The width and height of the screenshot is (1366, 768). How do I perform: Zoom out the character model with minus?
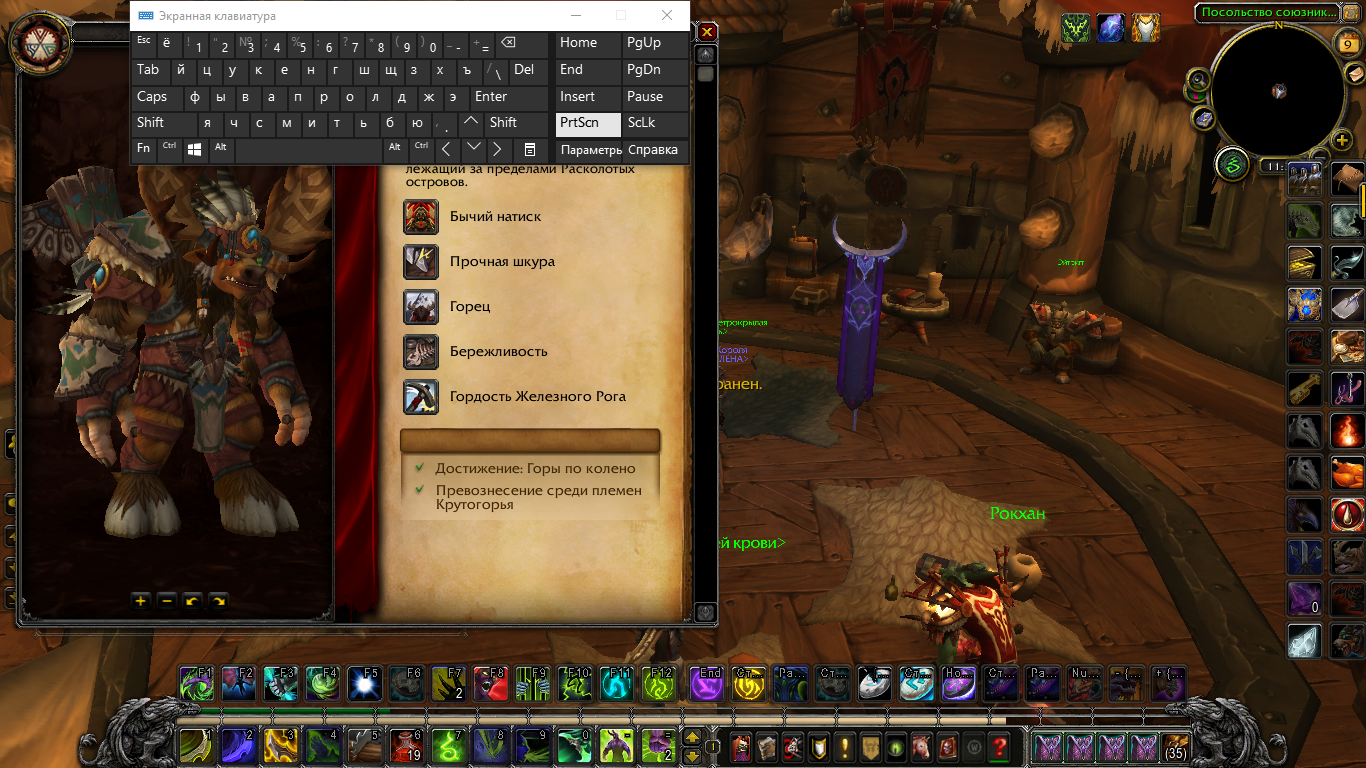click(x=166, y=601)
